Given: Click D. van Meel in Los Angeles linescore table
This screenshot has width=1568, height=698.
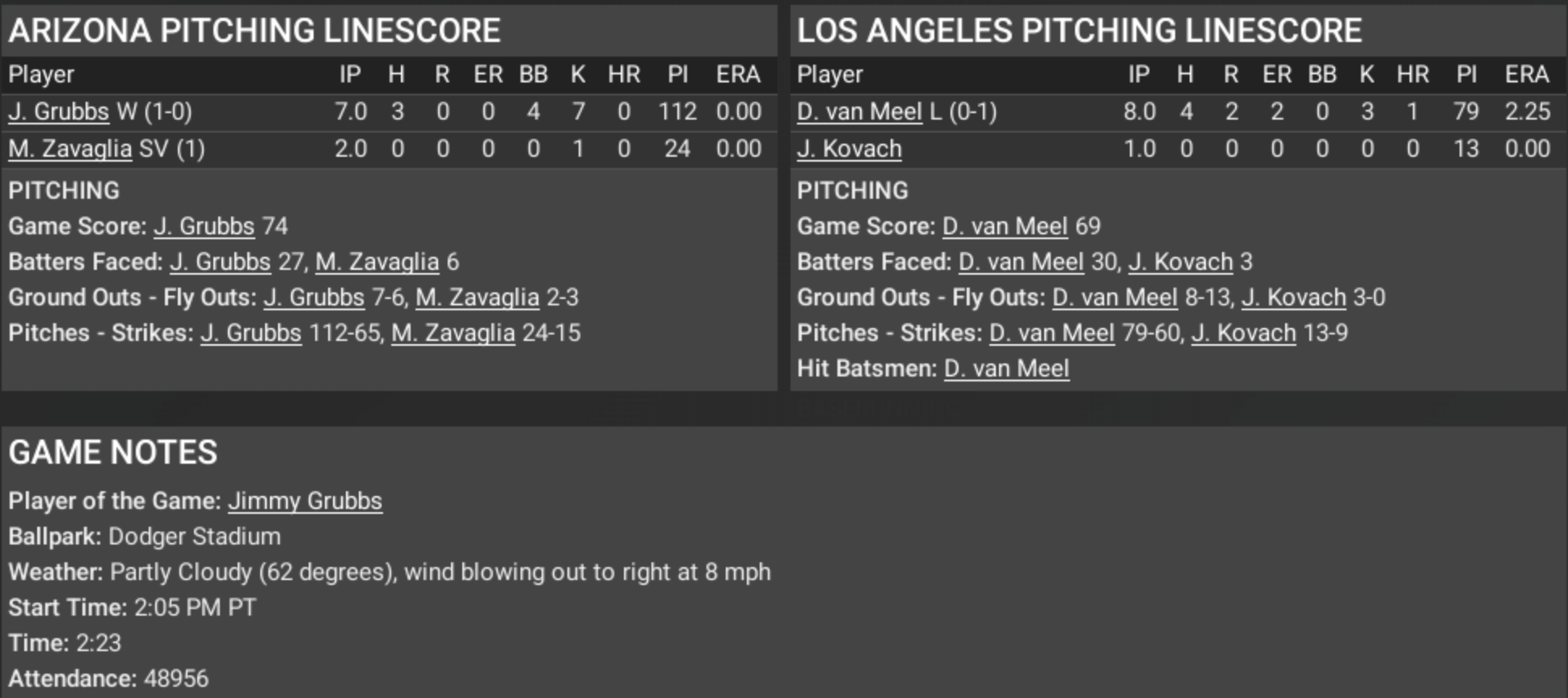Looking at the screenshot, I should 859,111.
